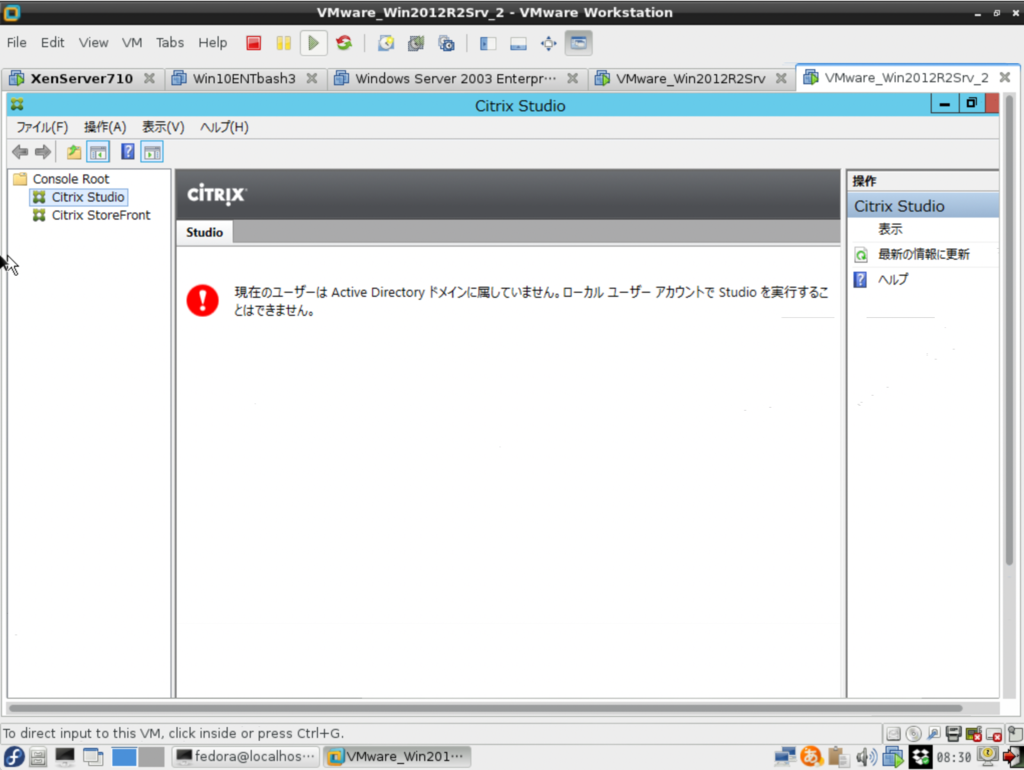Screen dimensions: 1024x770
Task: Click the taskbar clock showing 08:30
Action: point(953,757)
